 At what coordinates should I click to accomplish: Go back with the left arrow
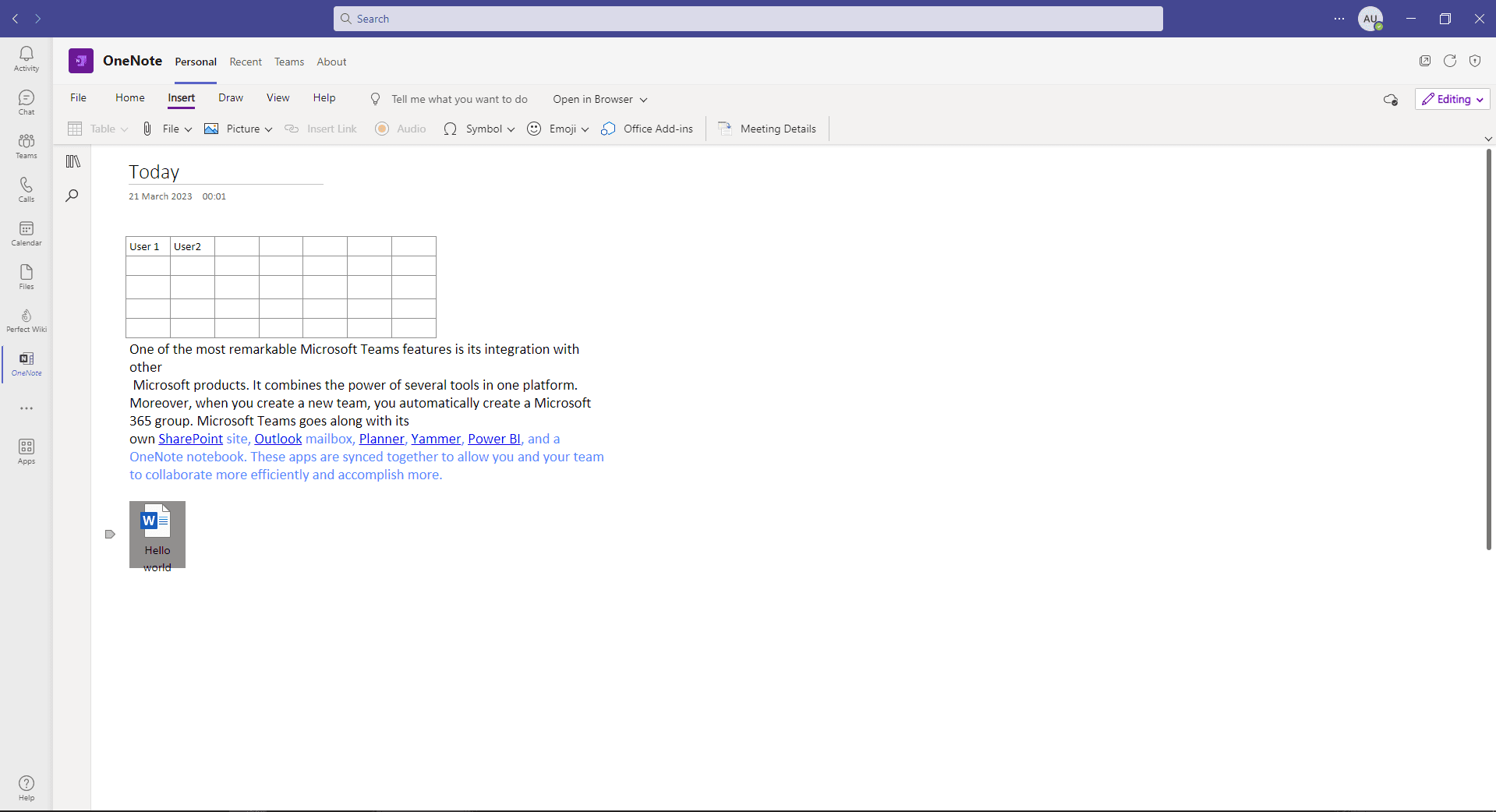tap(16, 19)
